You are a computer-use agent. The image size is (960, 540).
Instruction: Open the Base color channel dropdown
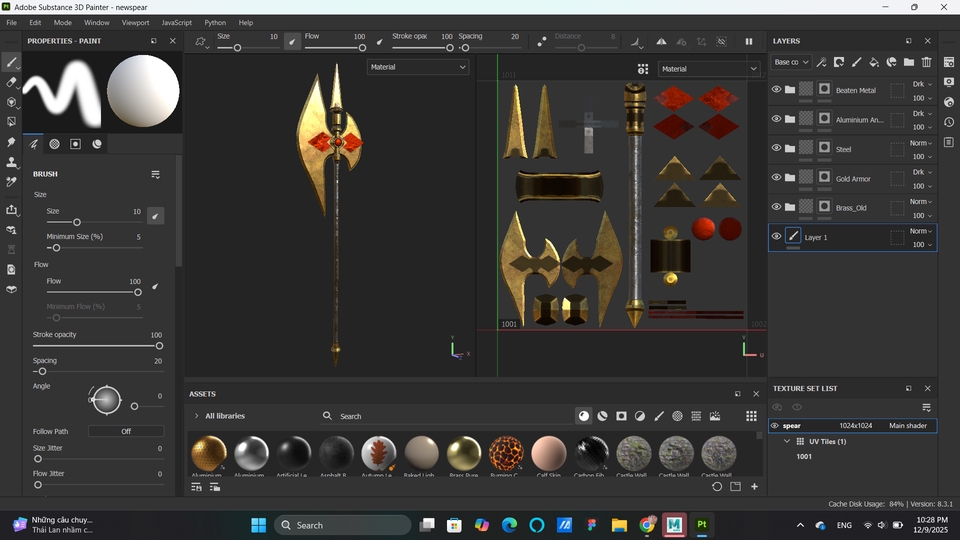pos(791,62)
